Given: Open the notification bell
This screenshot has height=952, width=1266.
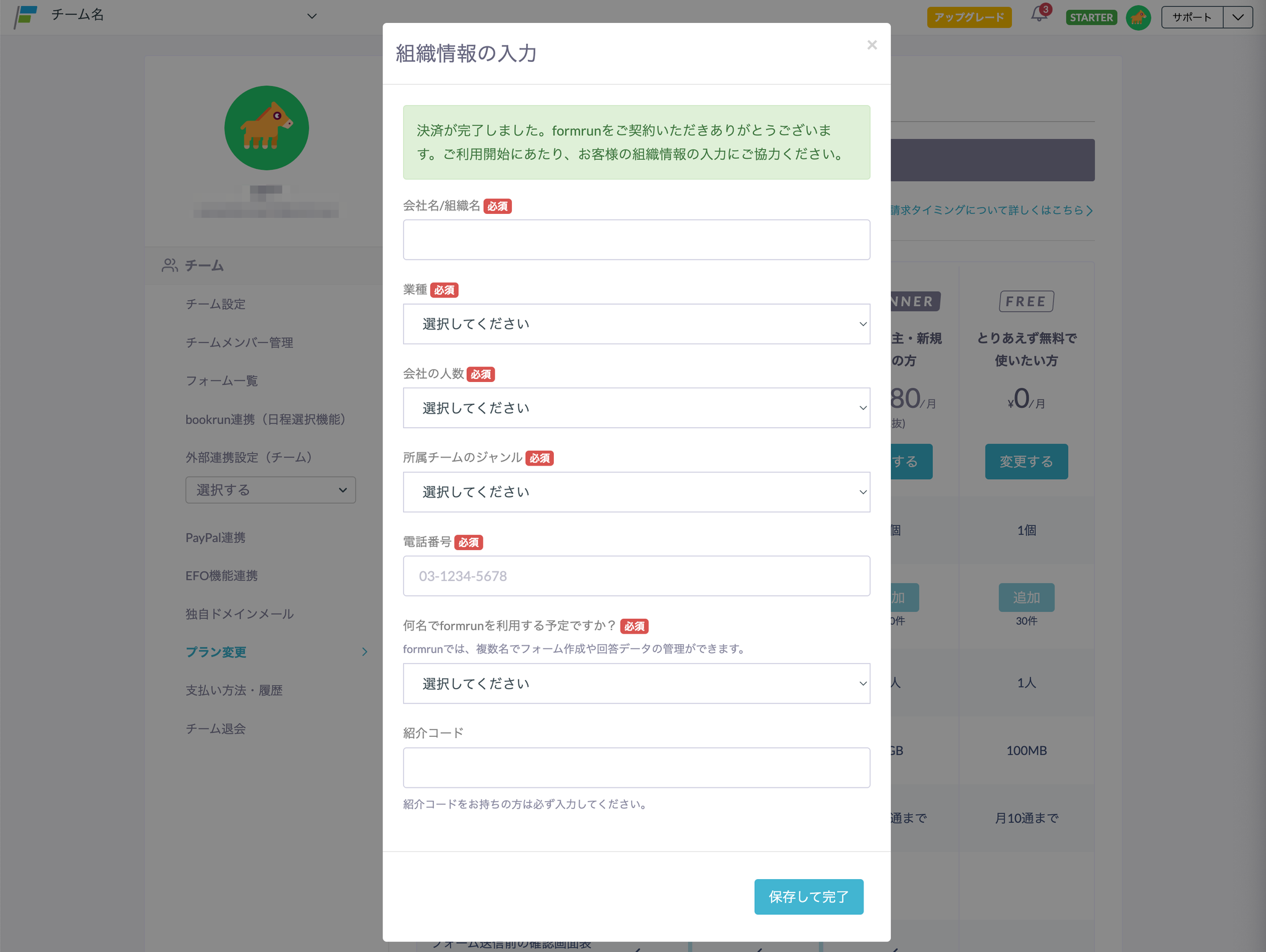Looking at the screenshot, I should point(1039,15).
